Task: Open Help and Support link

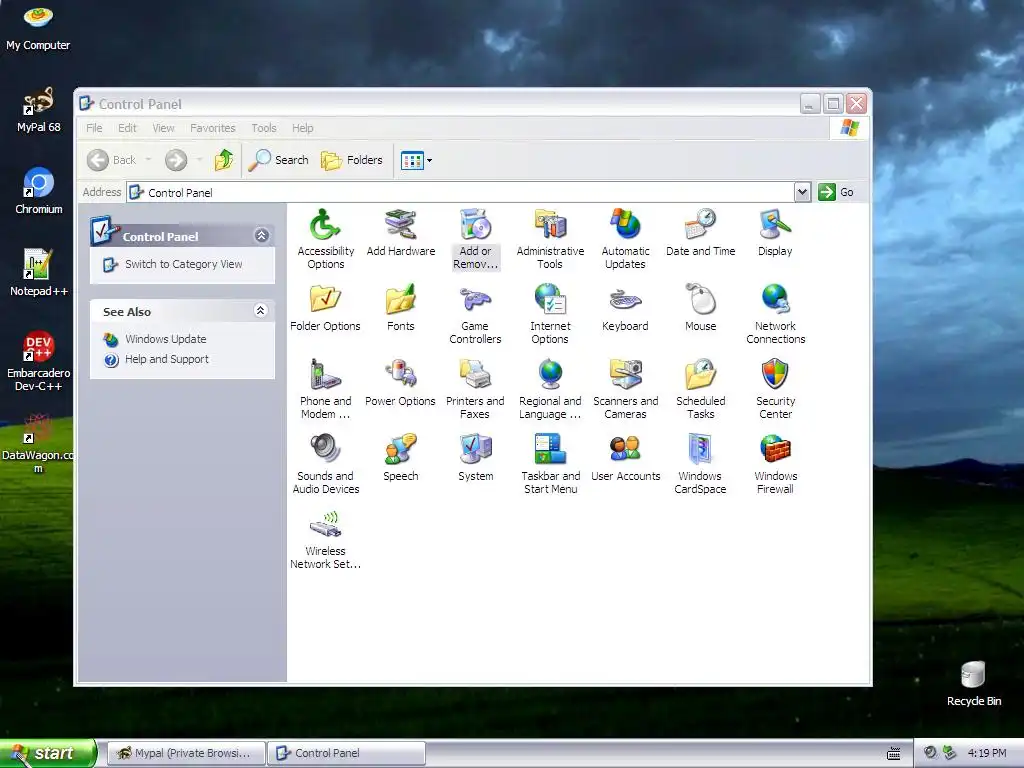Action: point(167,359)
